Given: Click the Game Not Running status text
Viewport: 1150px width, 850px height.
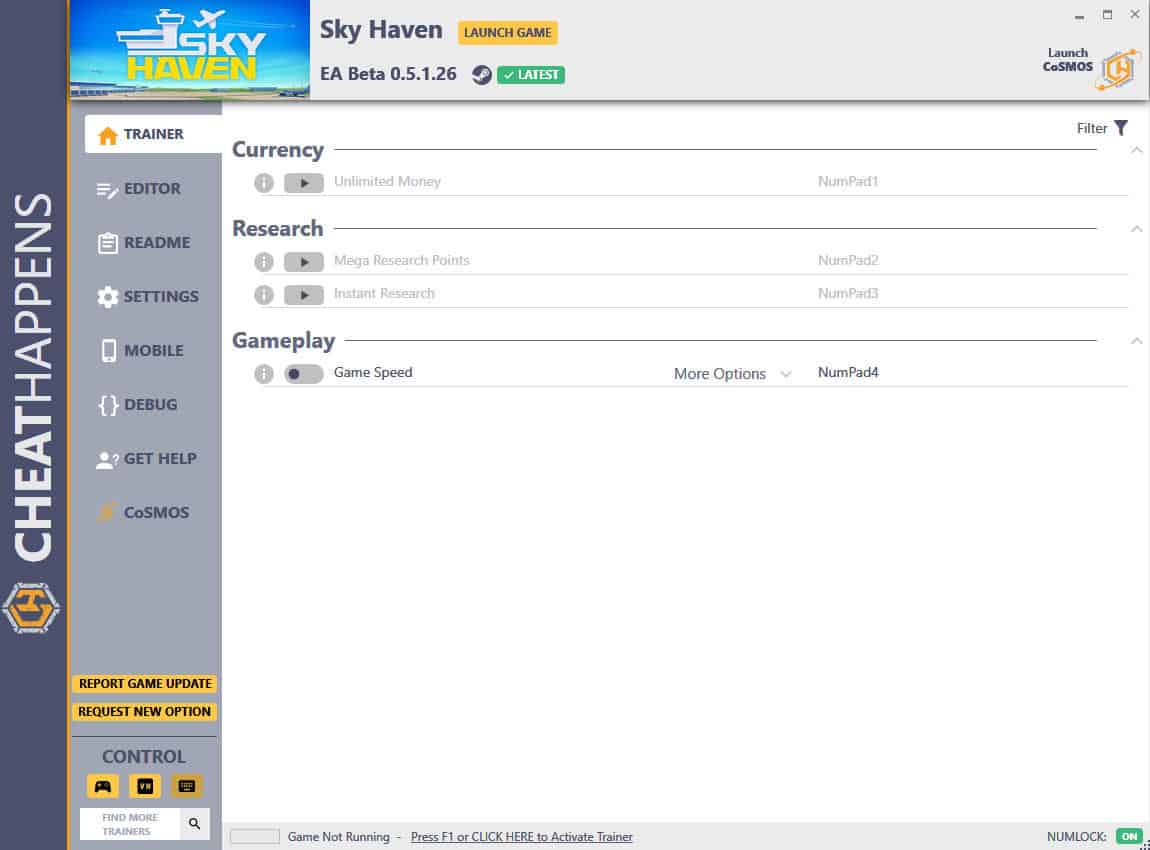Looking at the screenshot, I should [339, 837].
